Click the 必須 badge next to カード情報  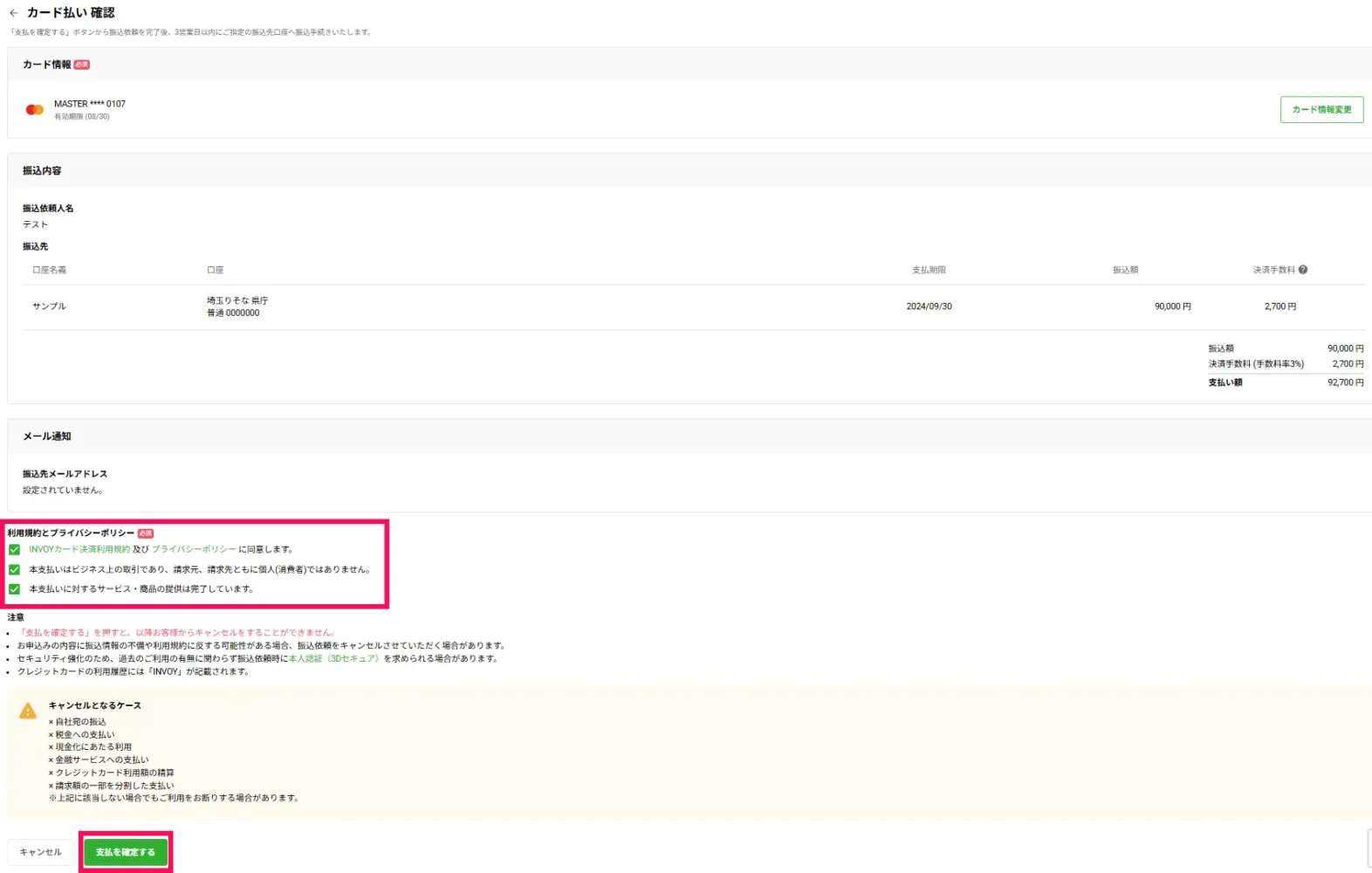tap(81, 65)
